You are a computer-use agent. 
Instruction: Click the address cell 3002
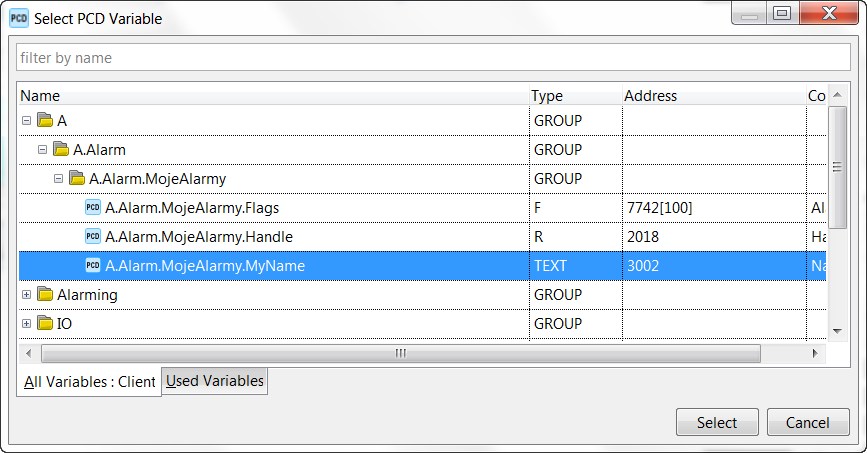[x=643, y=266]
